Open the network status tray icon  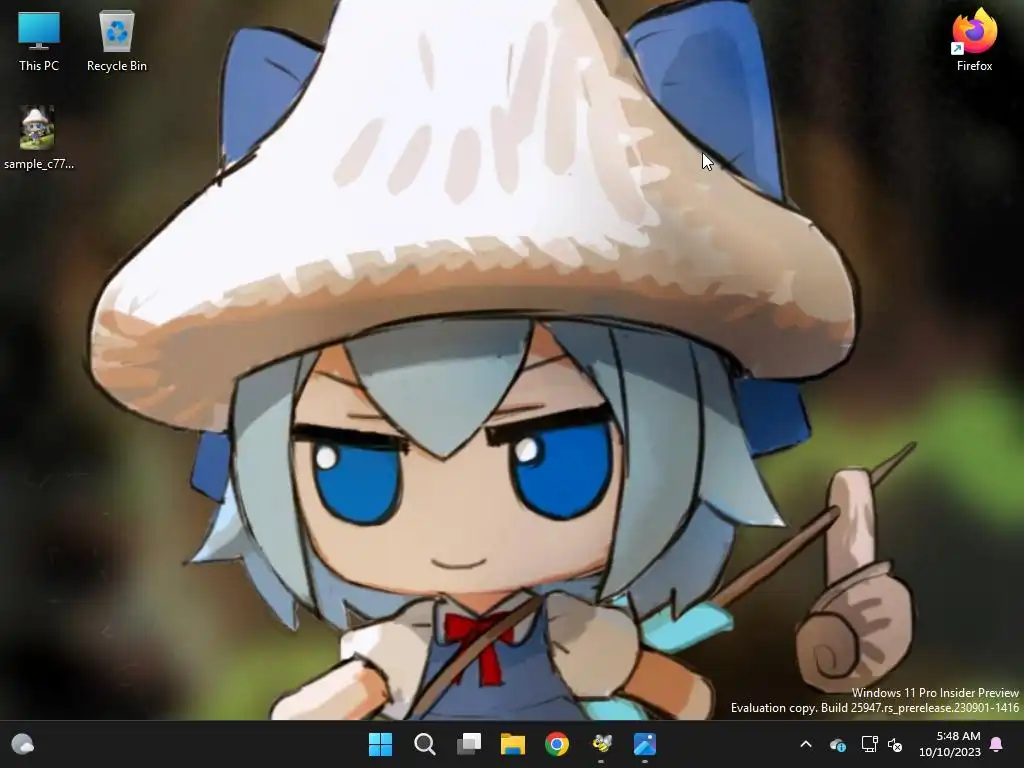pyautogui.click(x=869, y=744)
